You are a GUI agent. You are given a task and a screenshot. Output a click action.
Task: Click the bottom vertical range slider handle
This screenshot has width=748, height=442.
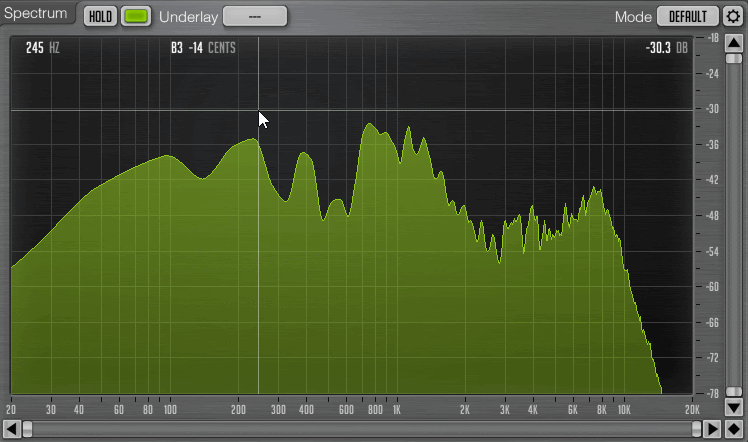734,391
